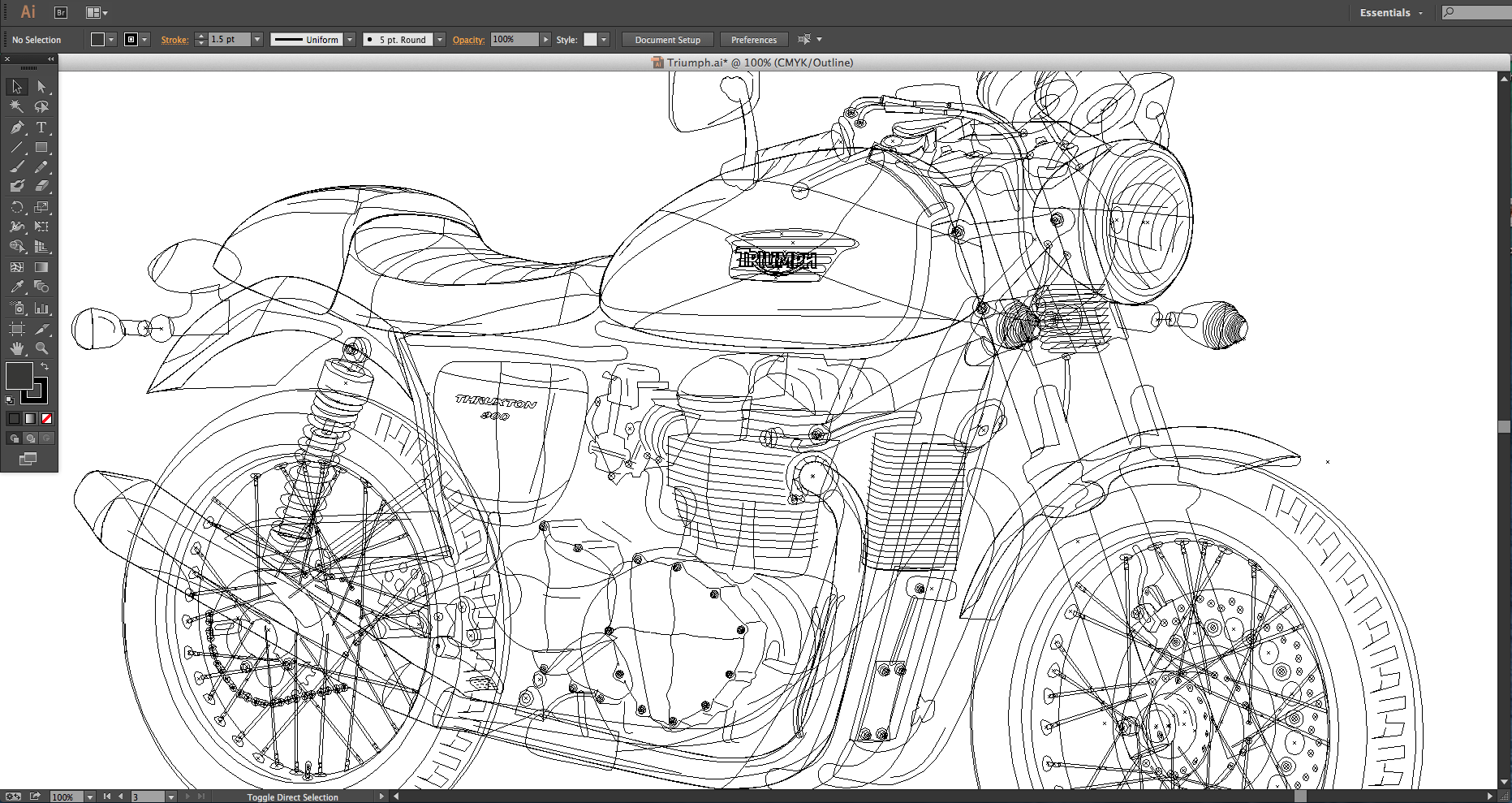Screen dimensions: 1512x803
Task: Open the brush definition dropdown
Action: pyautogui.click(x=439, y=39)
